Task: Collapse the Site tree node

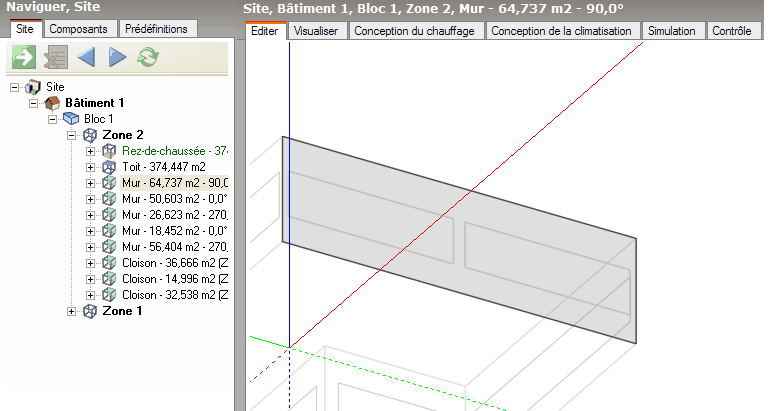Action: (15, 87)
